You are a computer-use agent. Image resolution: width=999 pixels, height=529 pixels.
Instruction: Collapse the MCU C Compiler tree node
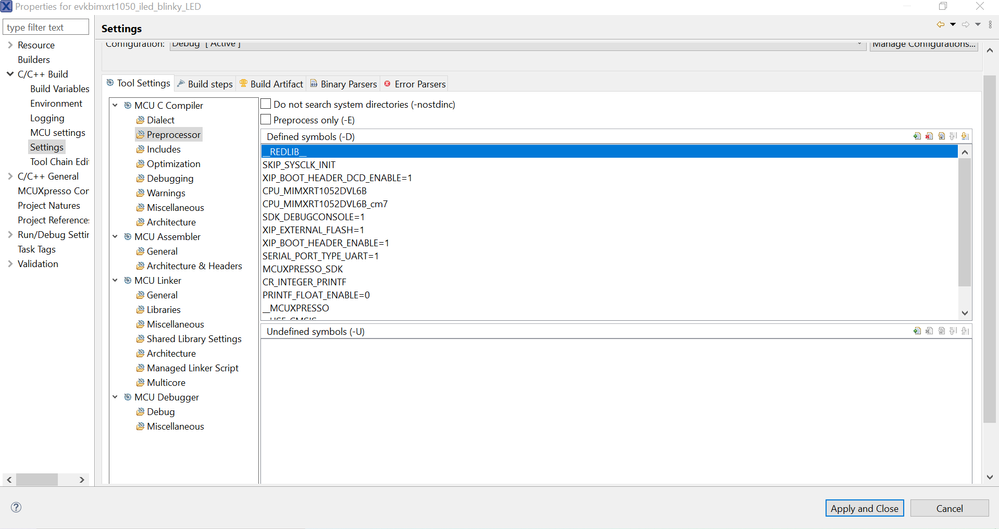click(115, 105)
